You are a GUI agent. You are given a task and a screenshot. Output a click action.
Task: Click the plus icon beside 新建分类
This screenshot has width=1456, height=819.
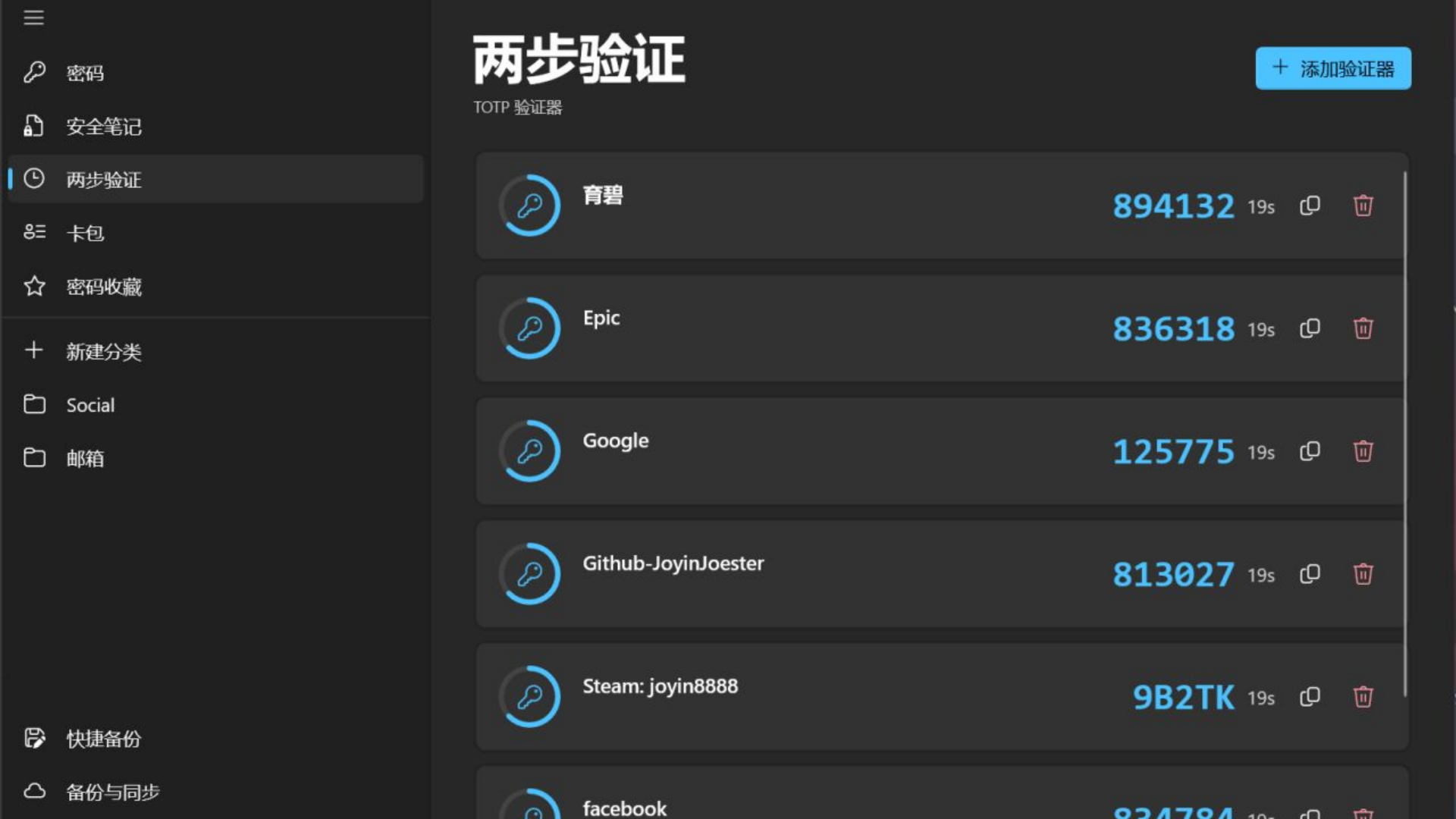[x=33, y=350]
